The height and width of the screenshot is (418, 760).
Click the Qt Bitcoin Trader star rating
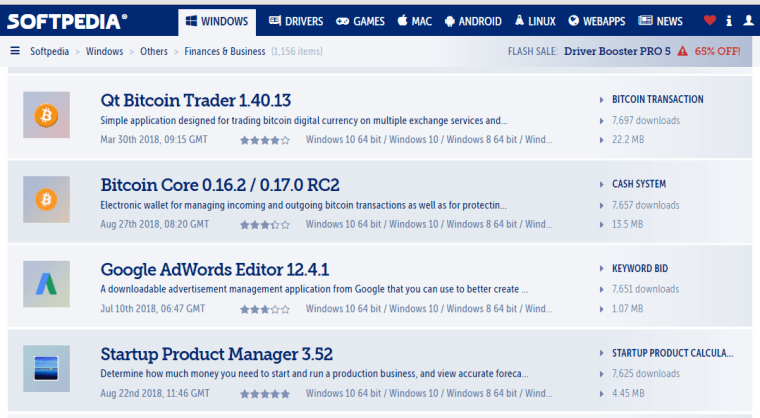pos(265,140)
